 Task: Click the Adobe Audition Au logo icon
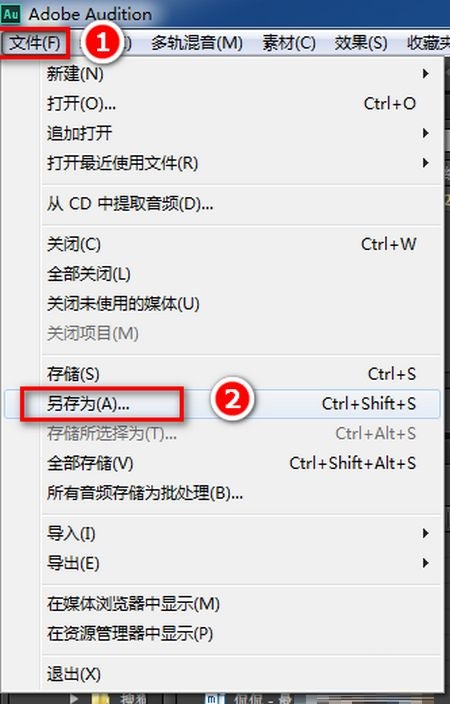click(10, 14)
